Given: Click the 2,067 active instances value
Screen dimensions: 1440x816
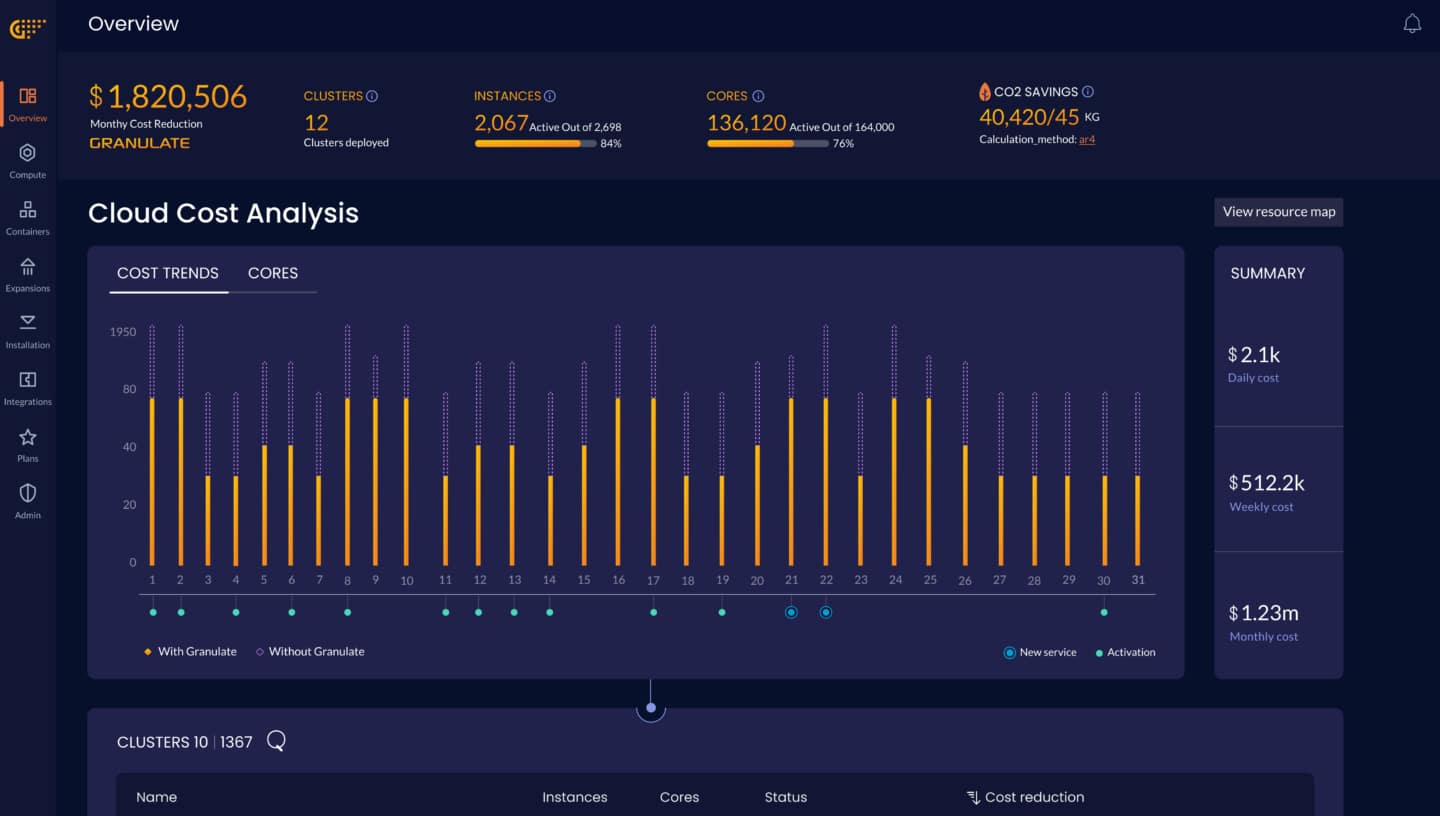Looking at the screenshot, I should (x=501, y=123).
